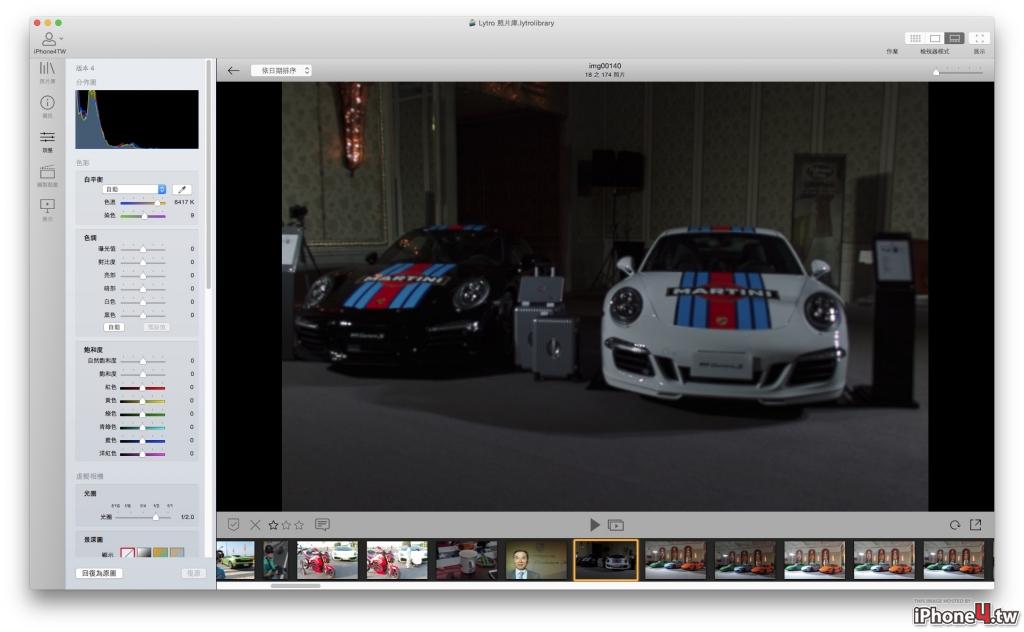Click the img00140 file name title
Image resolution: width=1024 pixels, height=632 pixels.
[x=605, y=66]
